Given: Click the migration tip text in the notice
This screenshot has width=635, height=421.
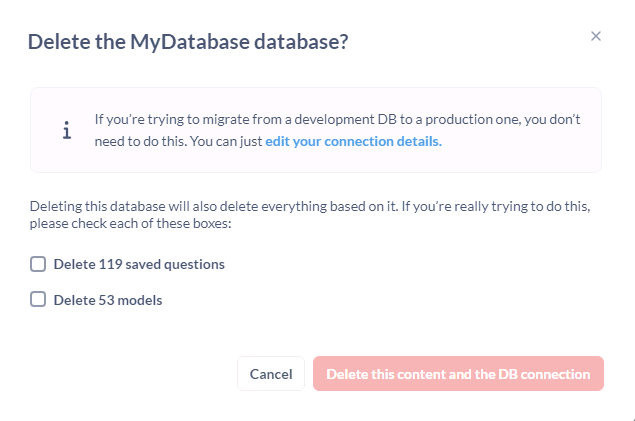Looking at the screenshot, I should pos(337,130).
